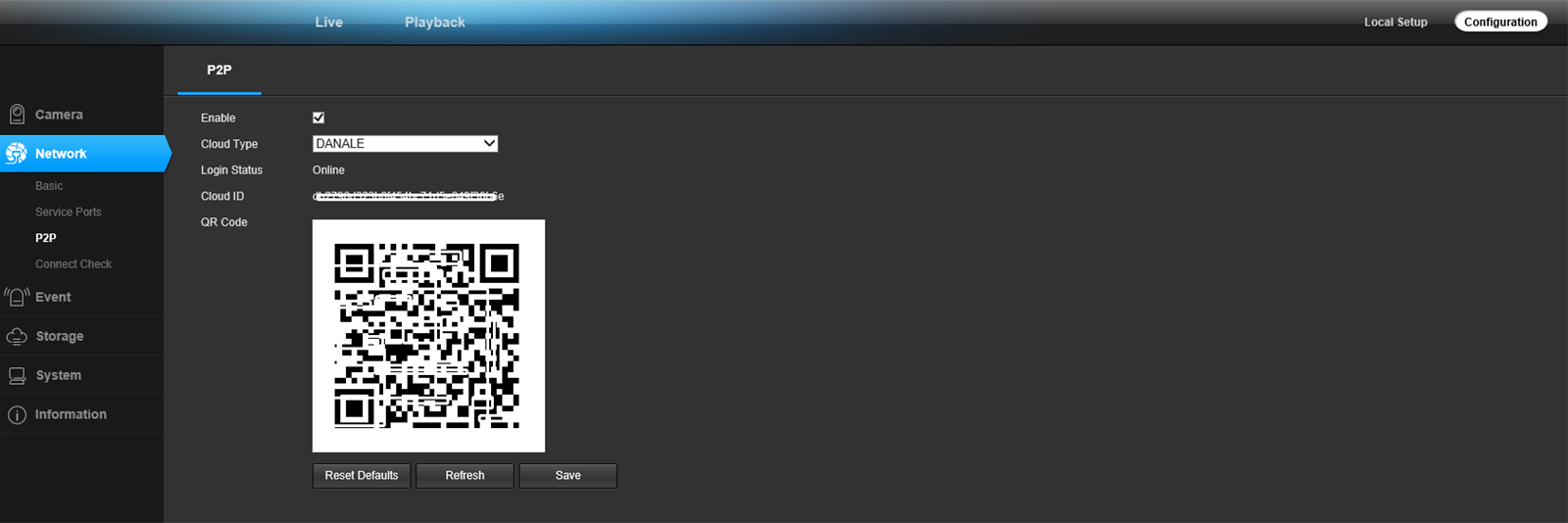The width and height of the screenshot is (1568, 523).
Task: Save the P2P settings
Action: 568,476
